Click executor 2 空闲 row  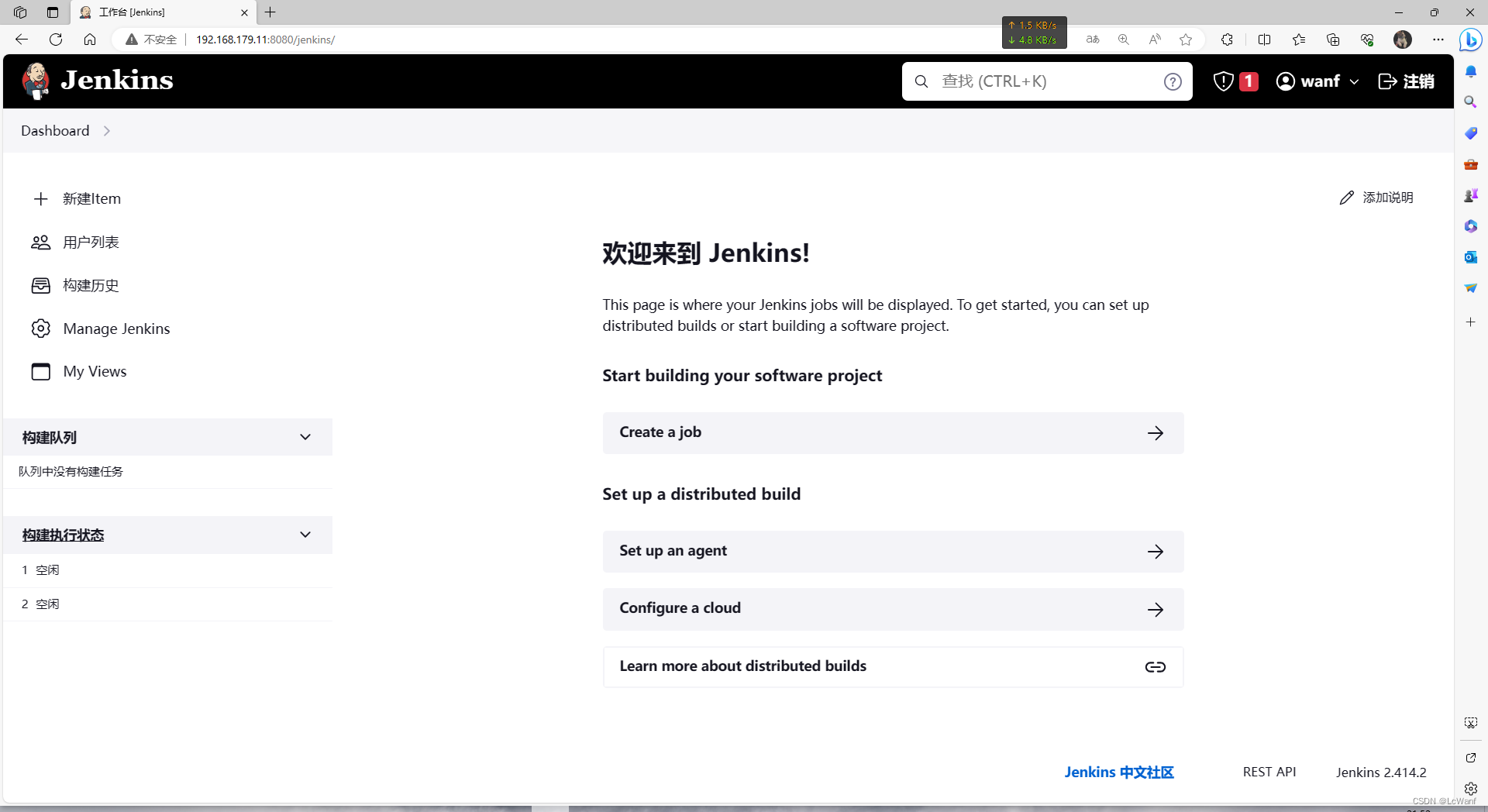(167, 604)
